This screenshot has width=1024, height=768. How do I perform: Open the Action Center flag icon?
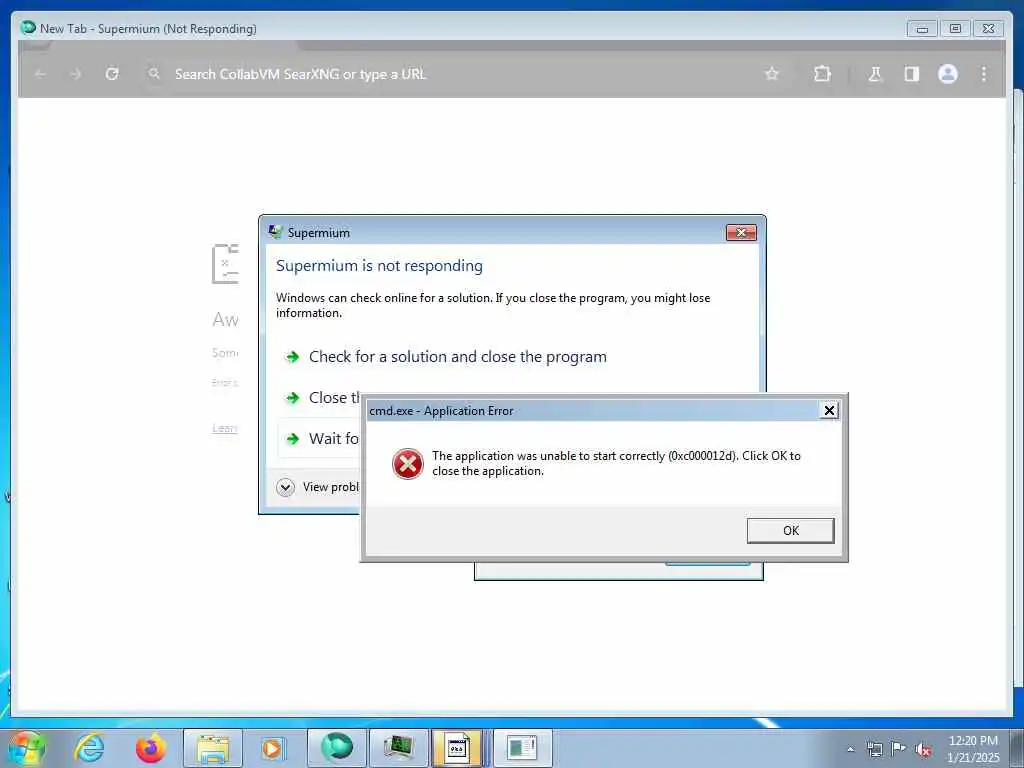(899, 748)
